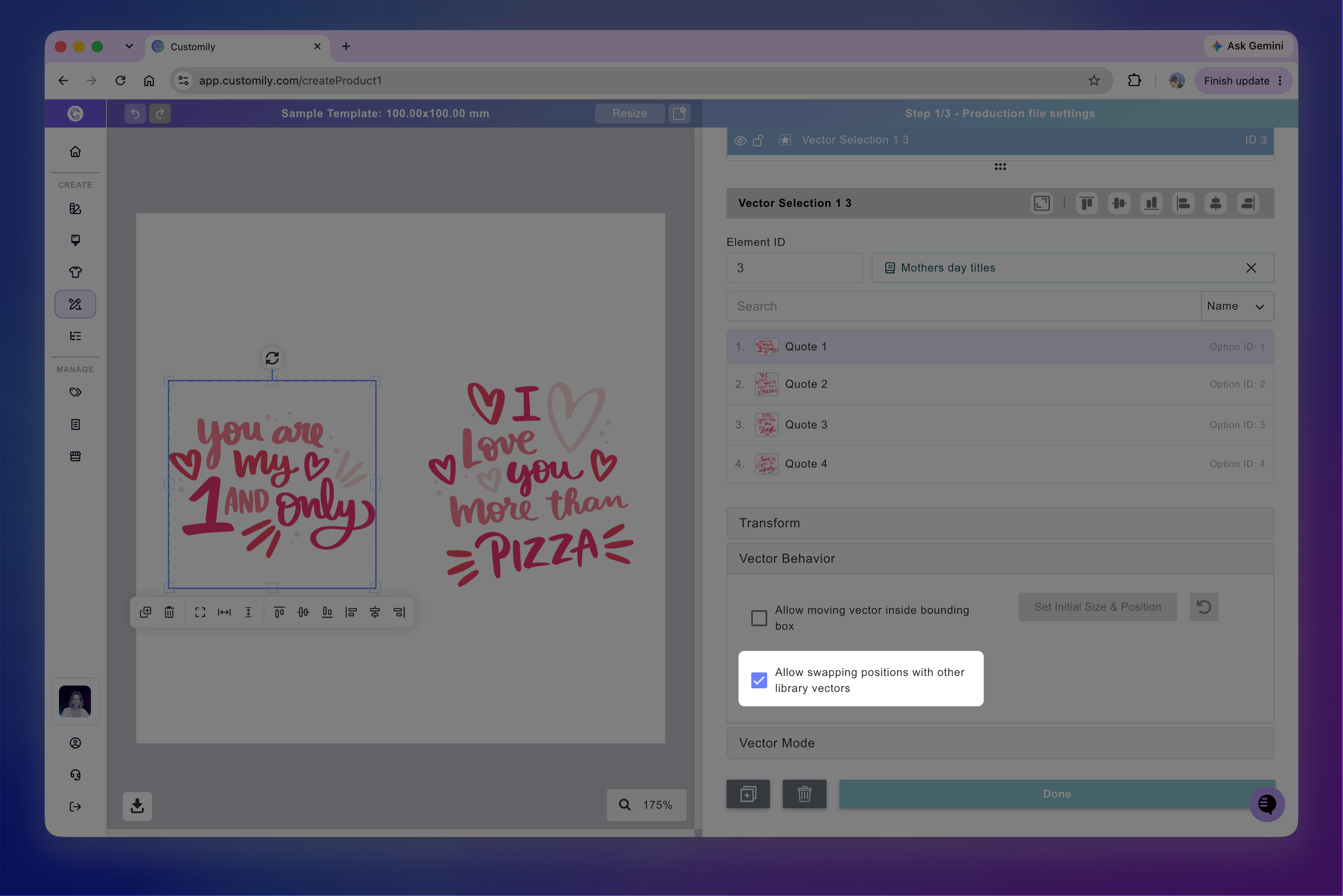Expand the Transform section
The image size is (1343, 896).
coord(1000,523)
